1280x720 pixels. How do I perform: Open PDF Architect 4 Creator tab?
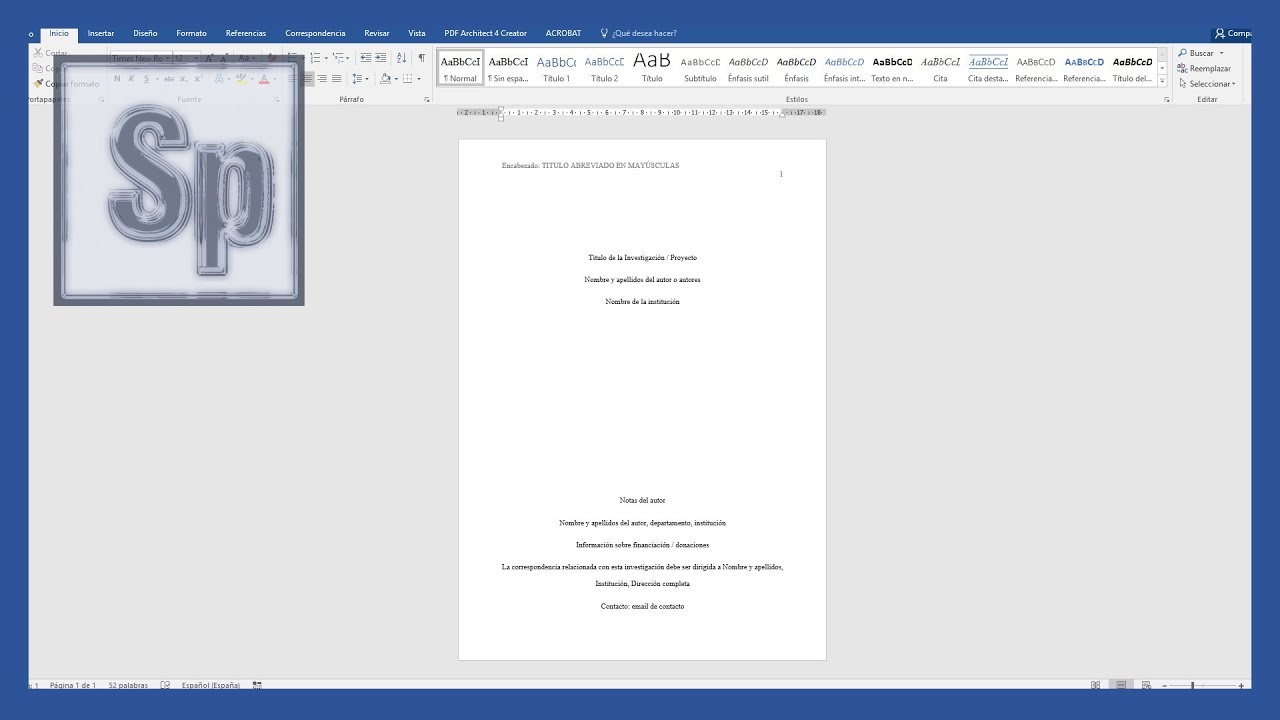pyautogui.click(x=486, y=33)
